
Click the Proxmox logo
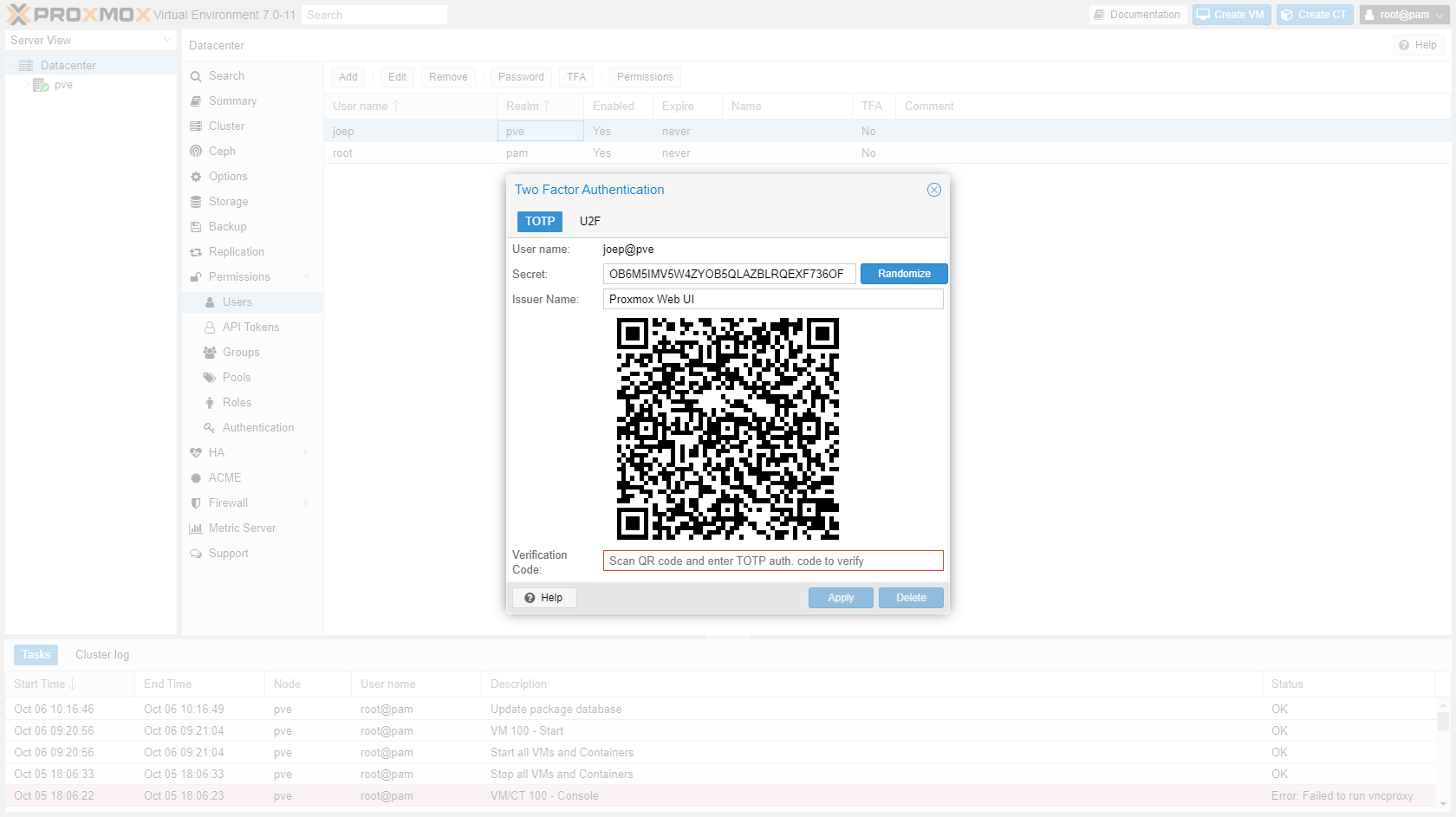(x=78, y=15)
